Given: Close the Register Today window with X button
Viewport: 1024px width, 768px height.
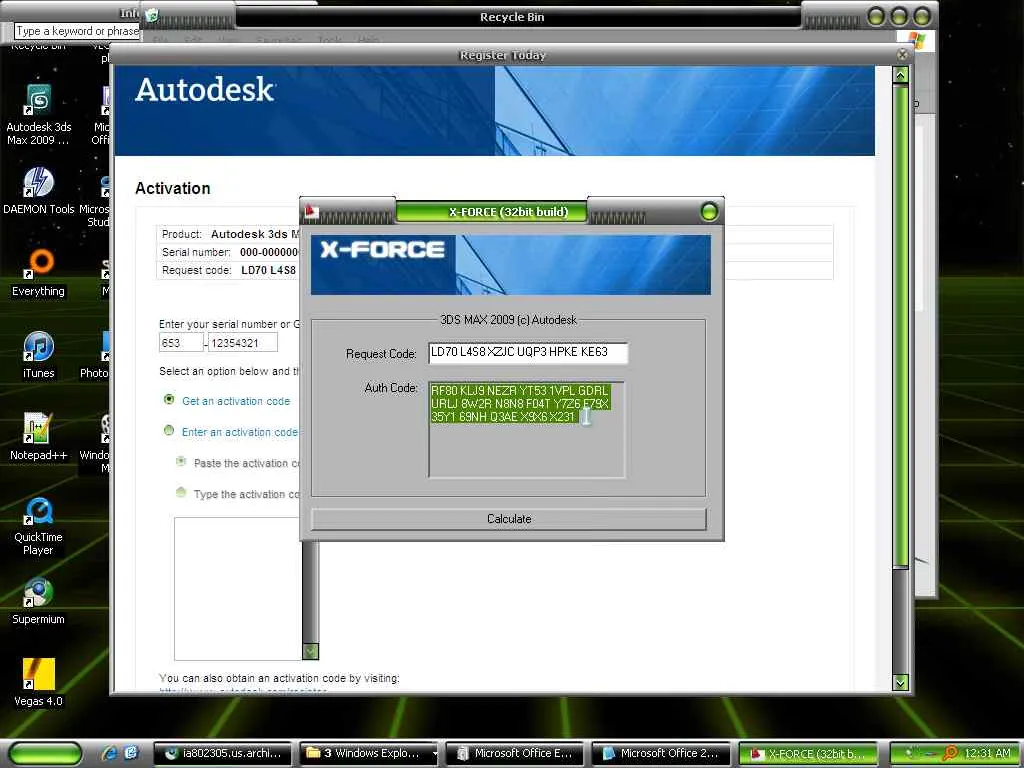Looking at the screenshot, I should [x=903, y=55].
